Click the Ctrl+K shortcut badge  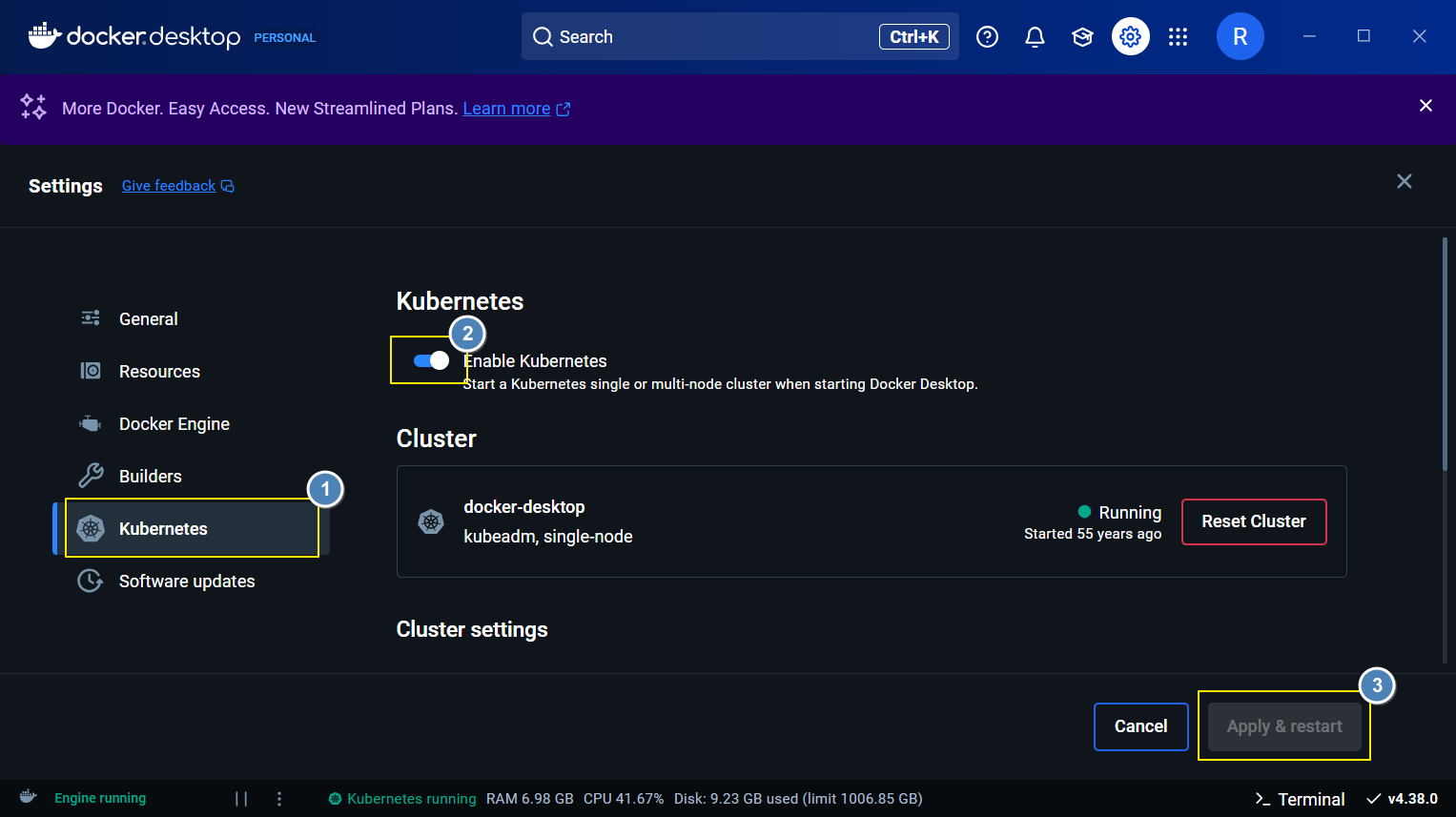pyautogui.click(x=913, y=36)
